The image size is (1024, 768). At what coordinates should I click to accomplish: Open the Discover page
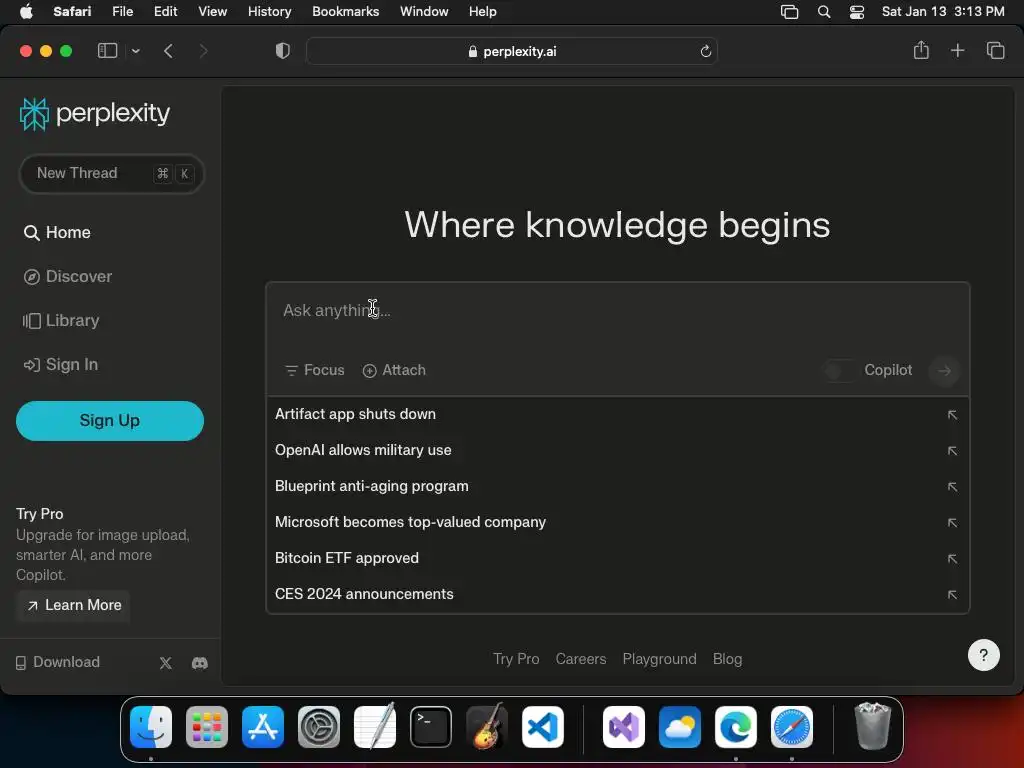[x=68, y=277]
